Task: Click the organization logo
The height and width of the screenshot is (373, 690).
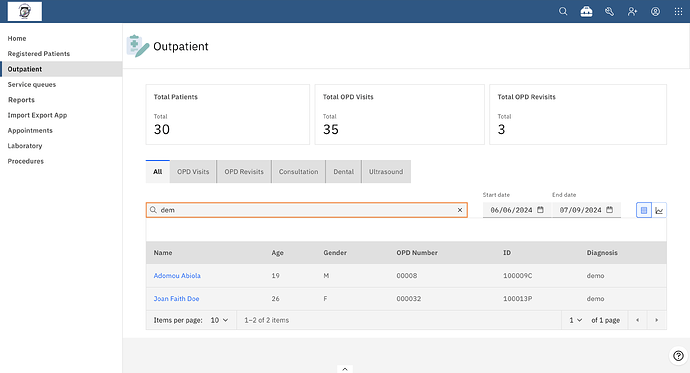Action: pos(25,11)
